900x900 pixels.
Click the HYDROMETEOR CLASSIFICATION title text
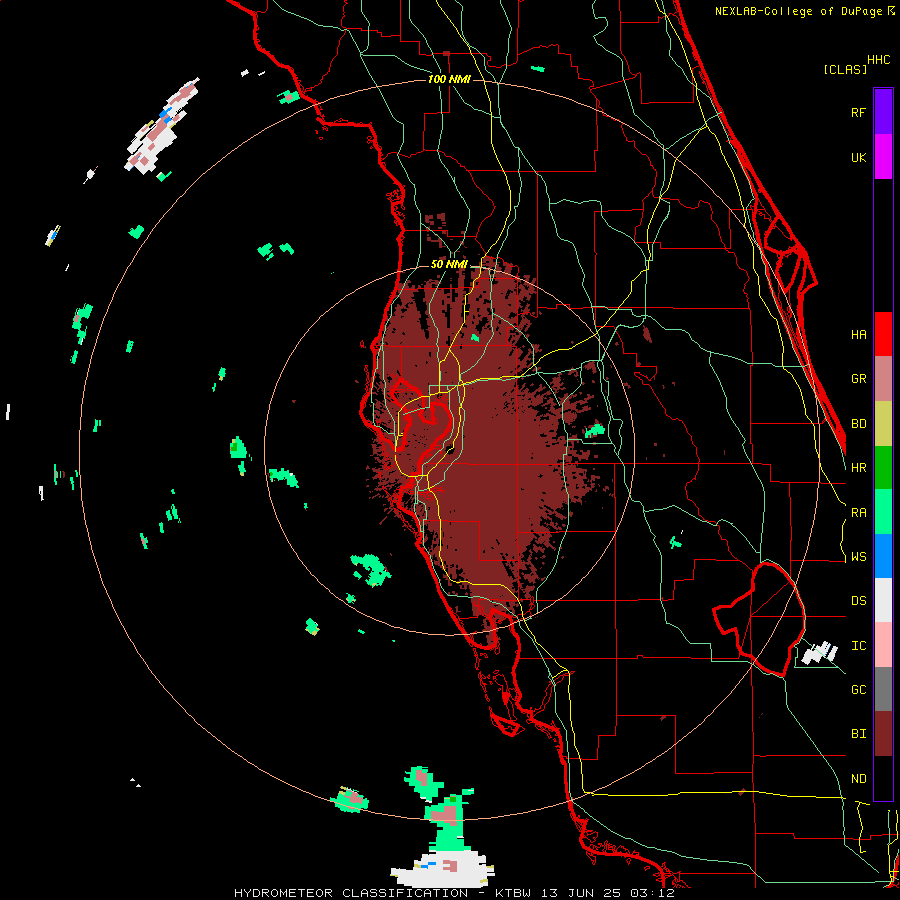(x=351, y=893)
